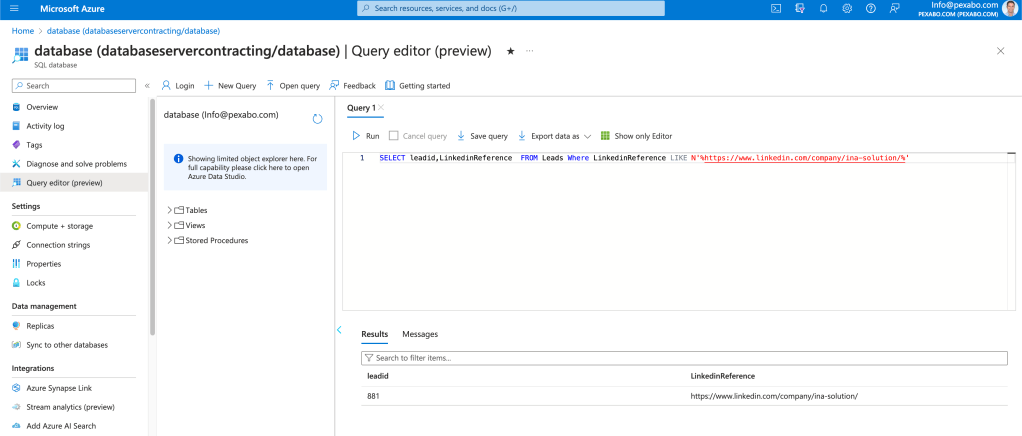Image resolution: width=1022 pixels, height=436 pixels.
Task: Open Compute + storage settings
Action: 59,225
